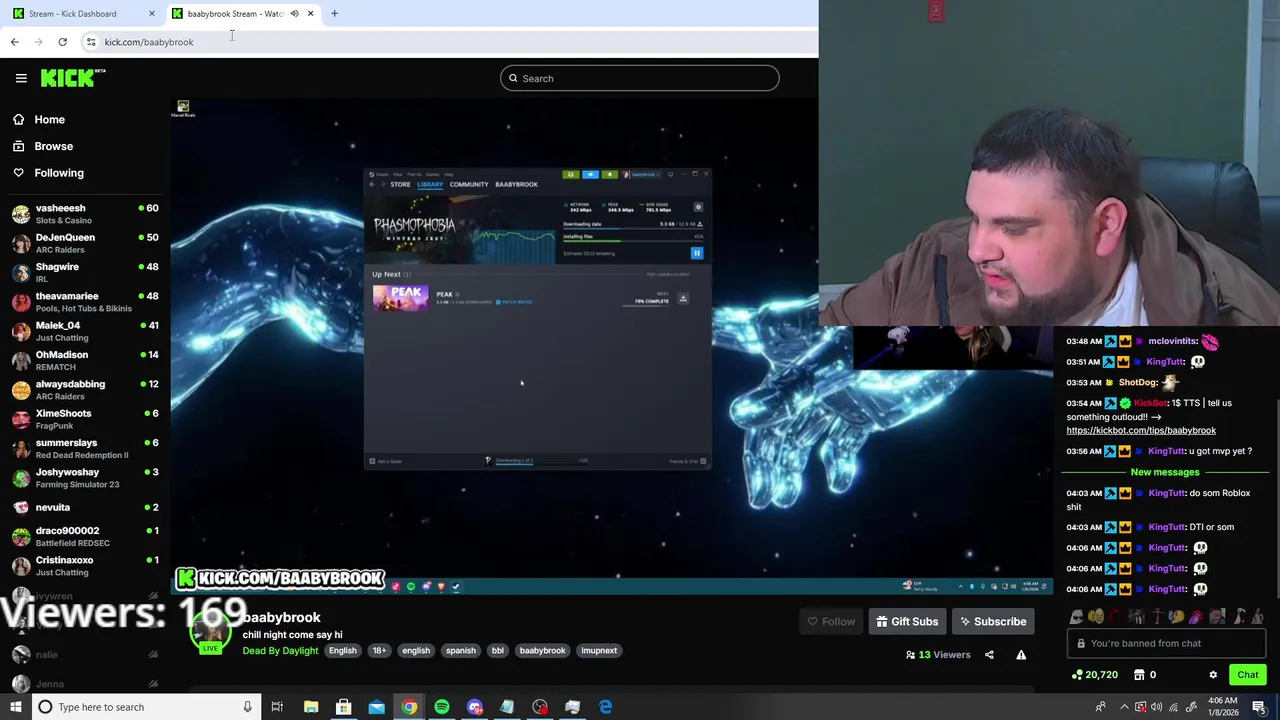Open Spotify from taskbar
The width and height of the screenshot is (1280, 720).
pyautogui.click(x=442, y=707)
